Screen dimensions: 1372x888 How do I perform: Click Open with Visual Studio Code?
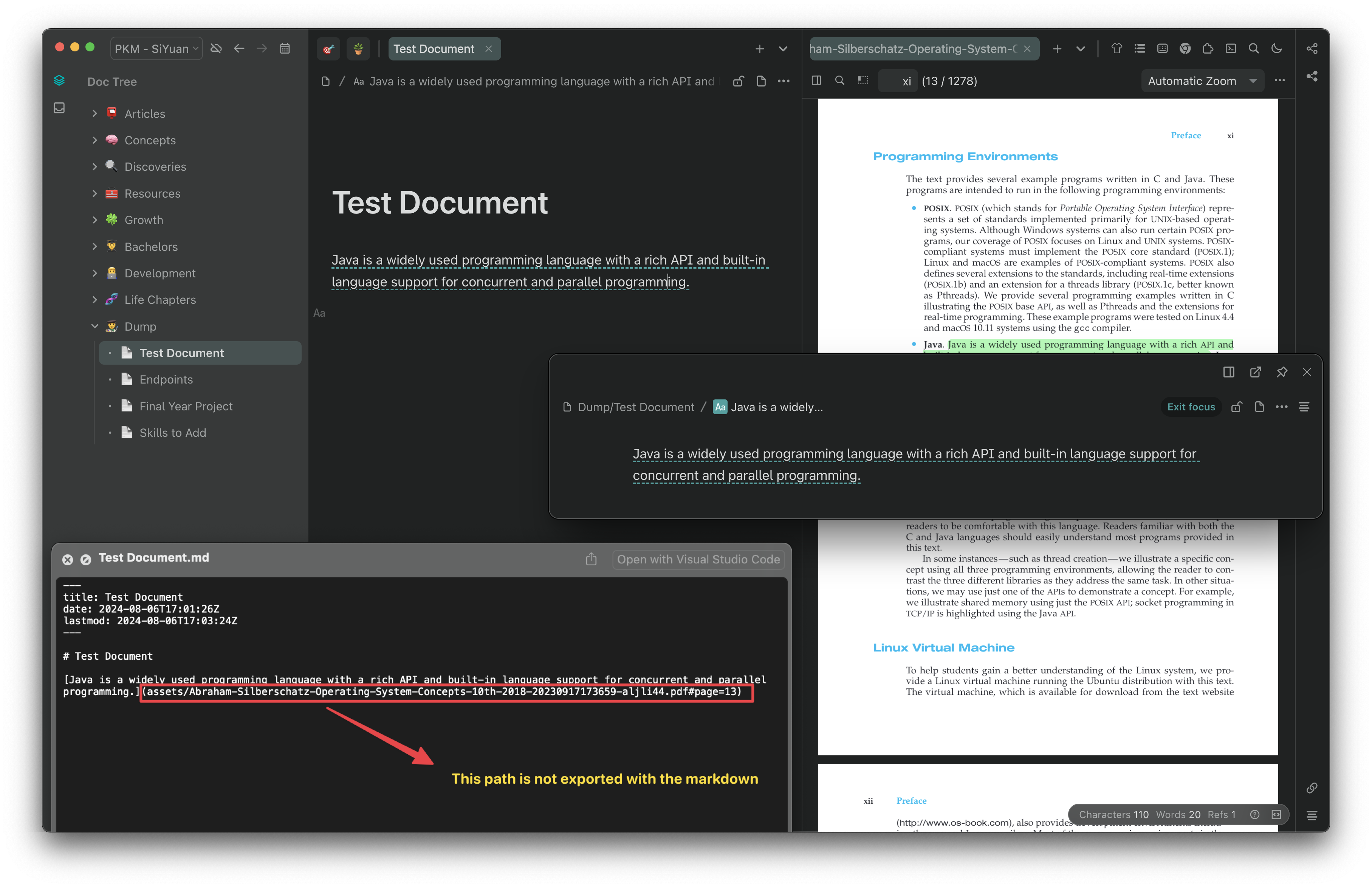tap(698, 560)
